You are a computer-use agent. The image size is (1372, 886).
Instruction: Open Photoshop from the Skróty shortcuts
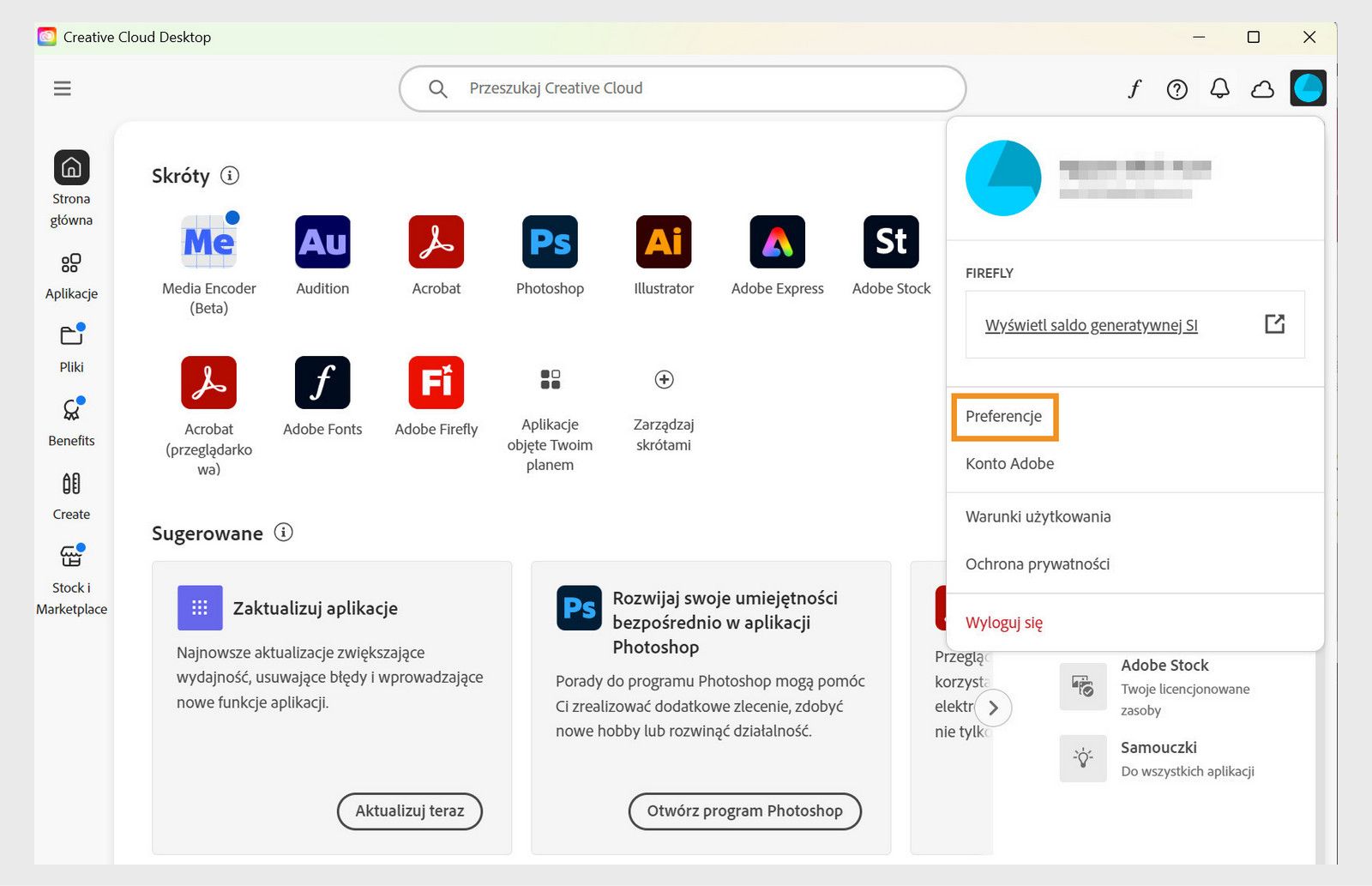(550, 243)
